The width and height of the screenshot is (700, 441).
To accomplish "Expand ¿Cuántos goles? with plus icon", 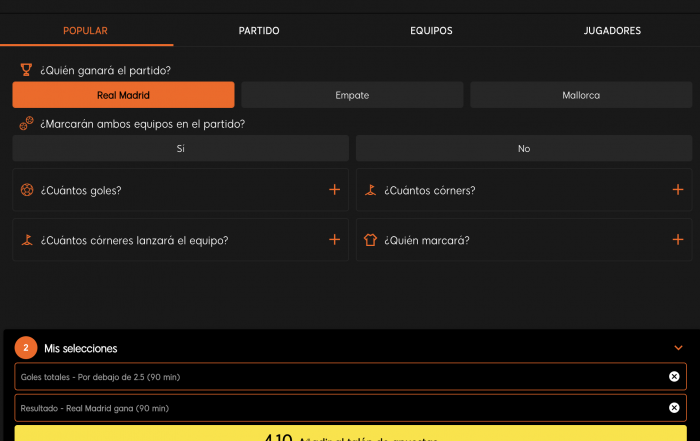I will coord(334,190).
